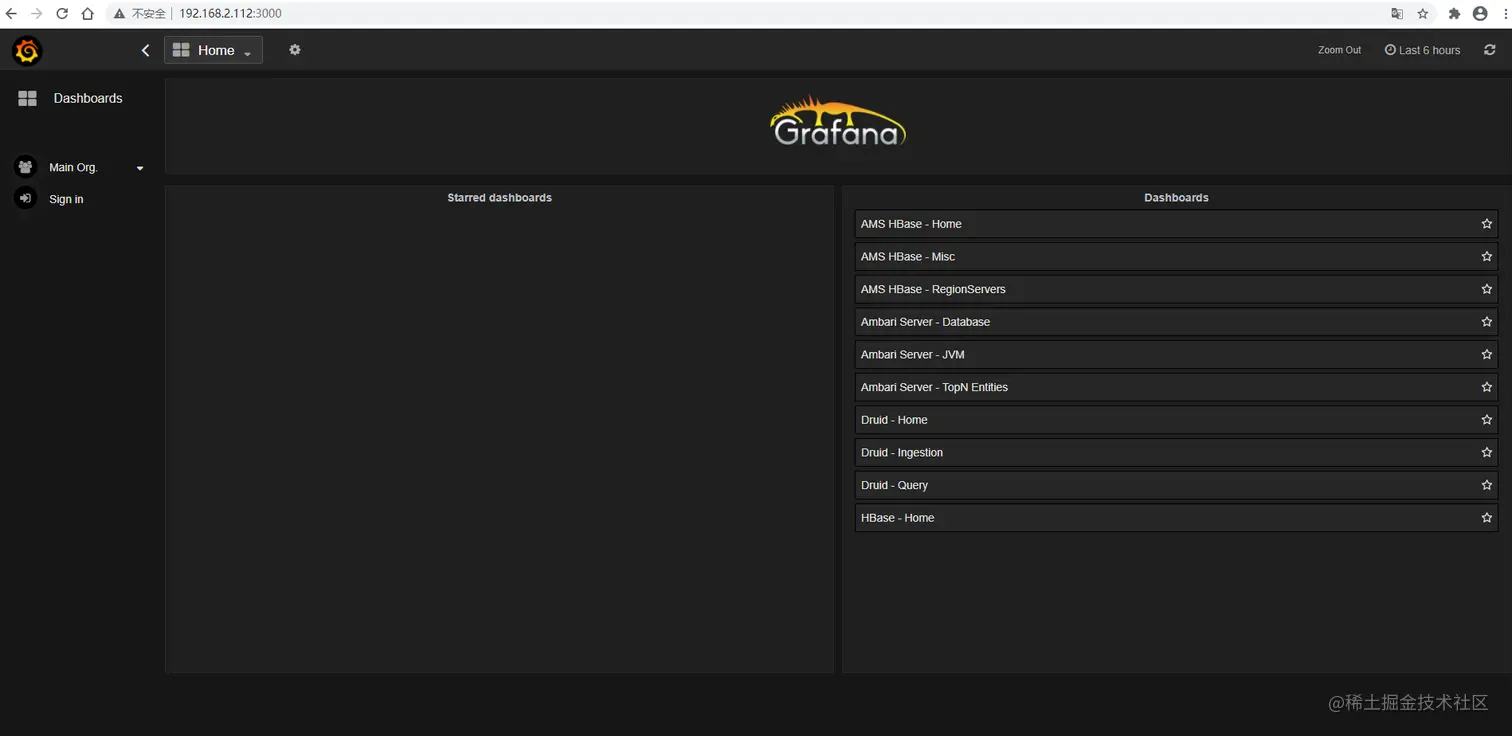The height and width of the screenshot is (736, 1512).
Task: Refresh the dashboard with the refresh icon
Action: (1490, 50)
